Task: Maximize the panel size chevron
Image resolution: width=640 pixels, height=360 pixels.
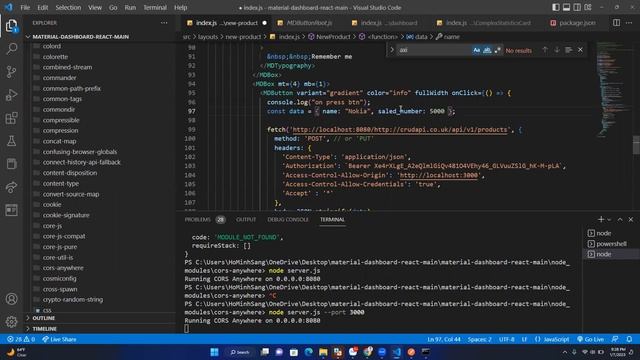Action: [x=620, y=220]
